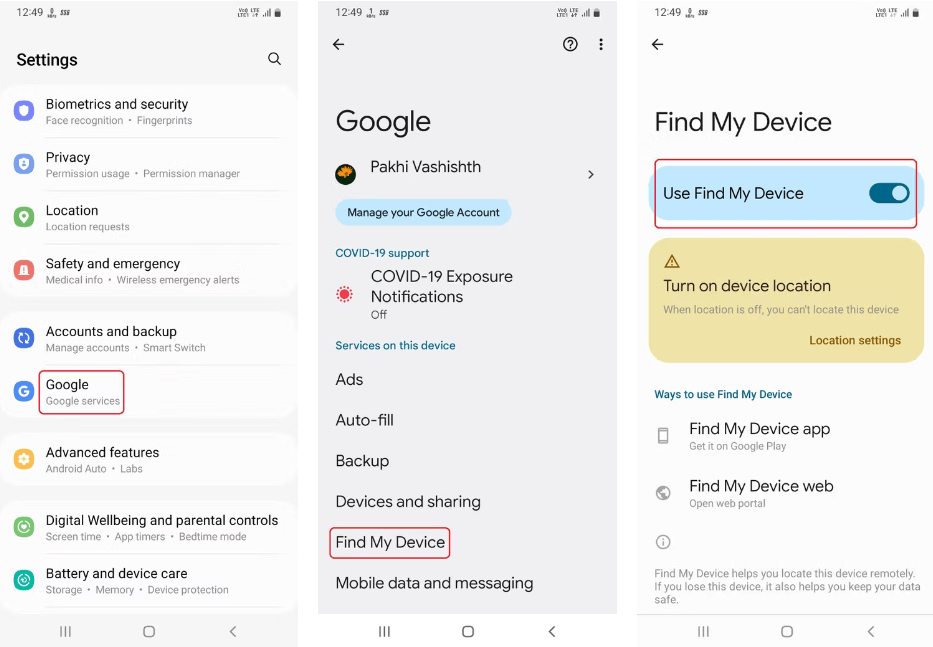Image resolution: width=933 pixels, height=647 pixels.
Task: Click Manage your Google Account
Action: click(423, 212)
